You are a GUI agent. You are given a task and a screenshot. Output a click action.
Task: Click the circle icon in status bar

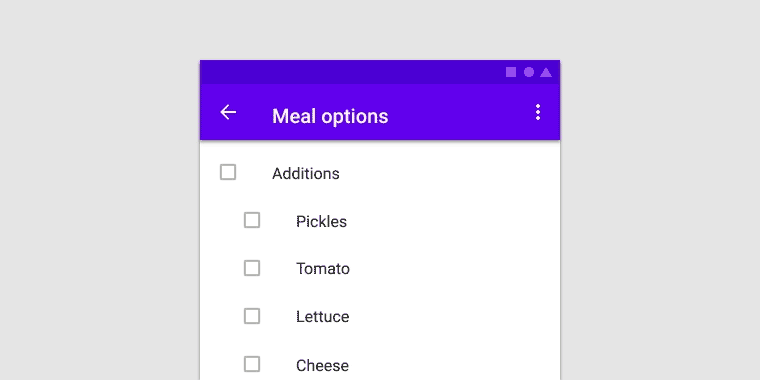pos(529,72)
